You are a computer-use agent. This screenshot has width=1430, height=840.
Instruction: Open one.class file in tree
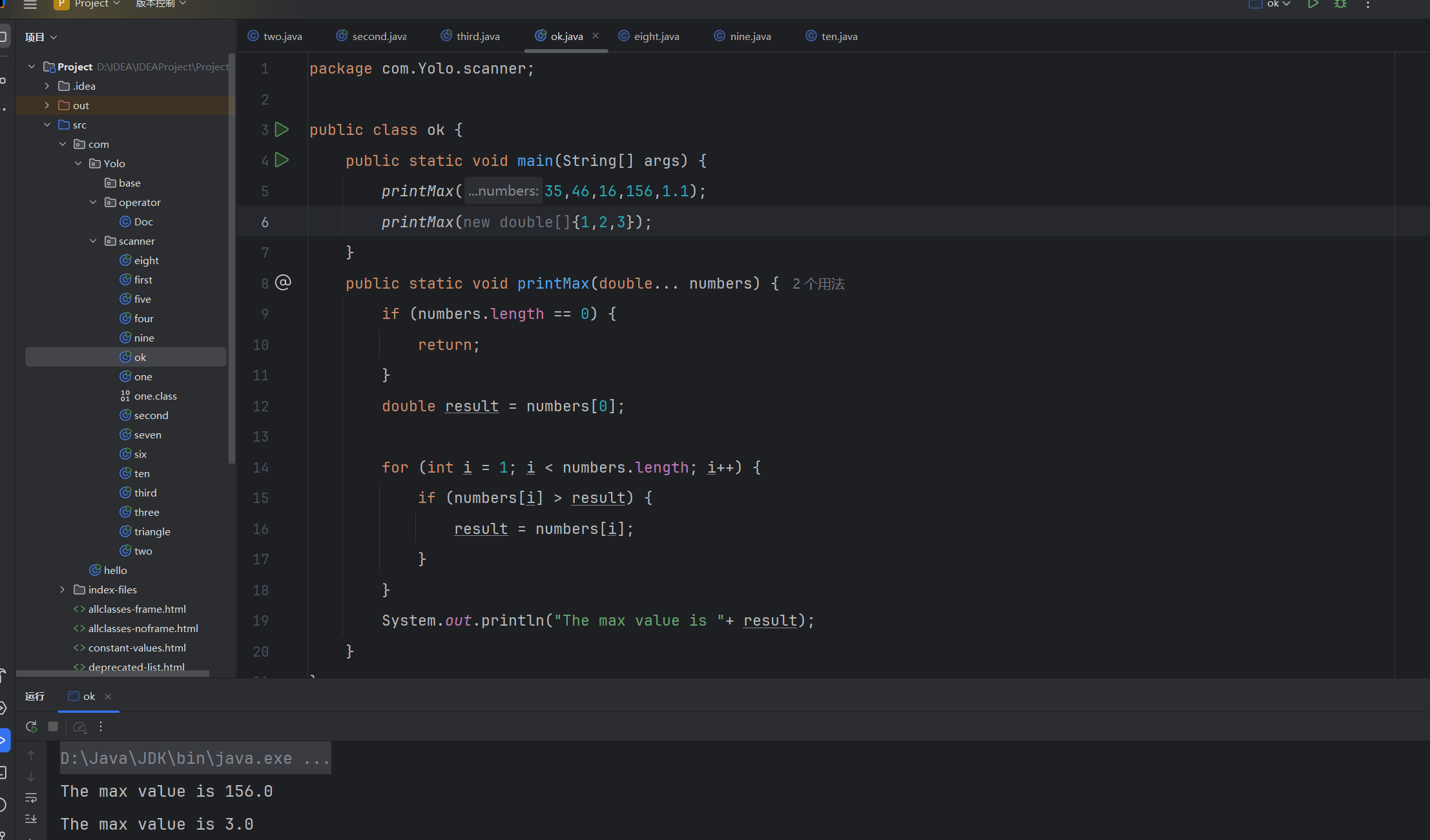coord(149,396)
